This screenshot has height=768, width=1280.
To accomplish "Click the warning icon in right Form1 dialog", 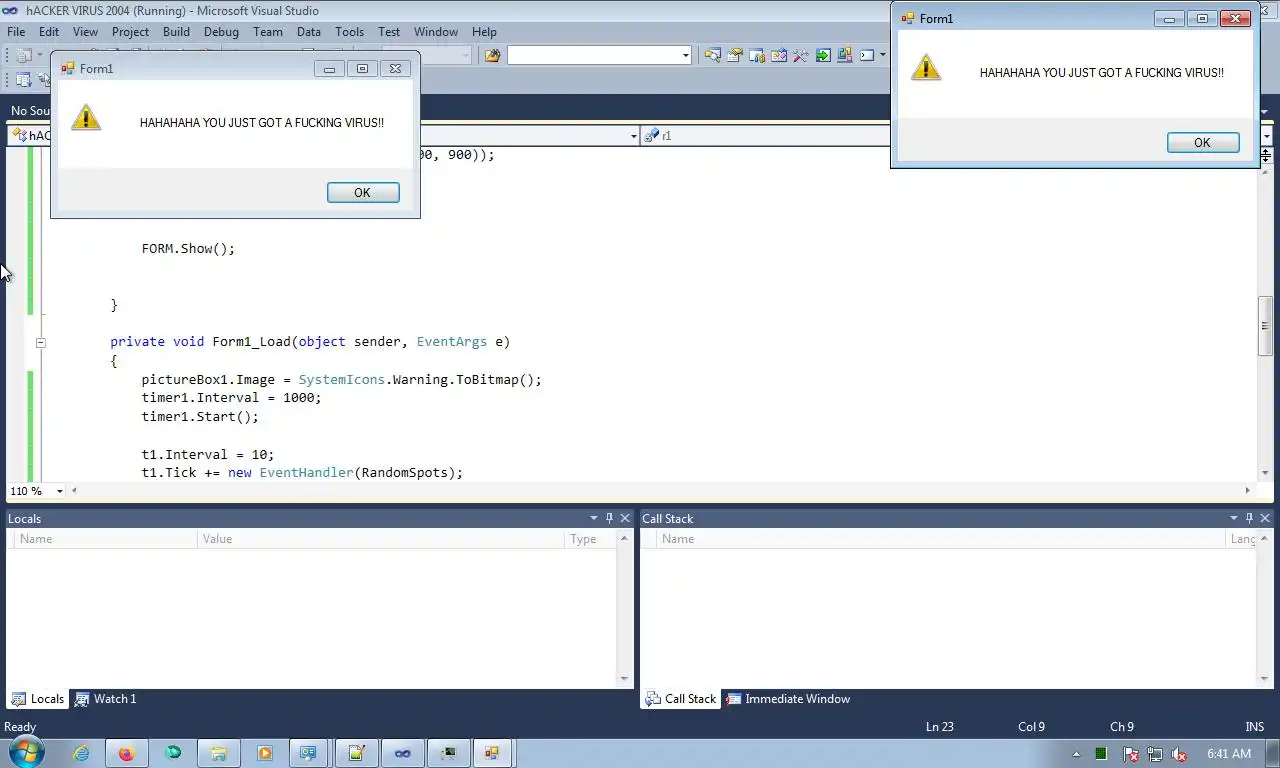I will coord(926,67).
